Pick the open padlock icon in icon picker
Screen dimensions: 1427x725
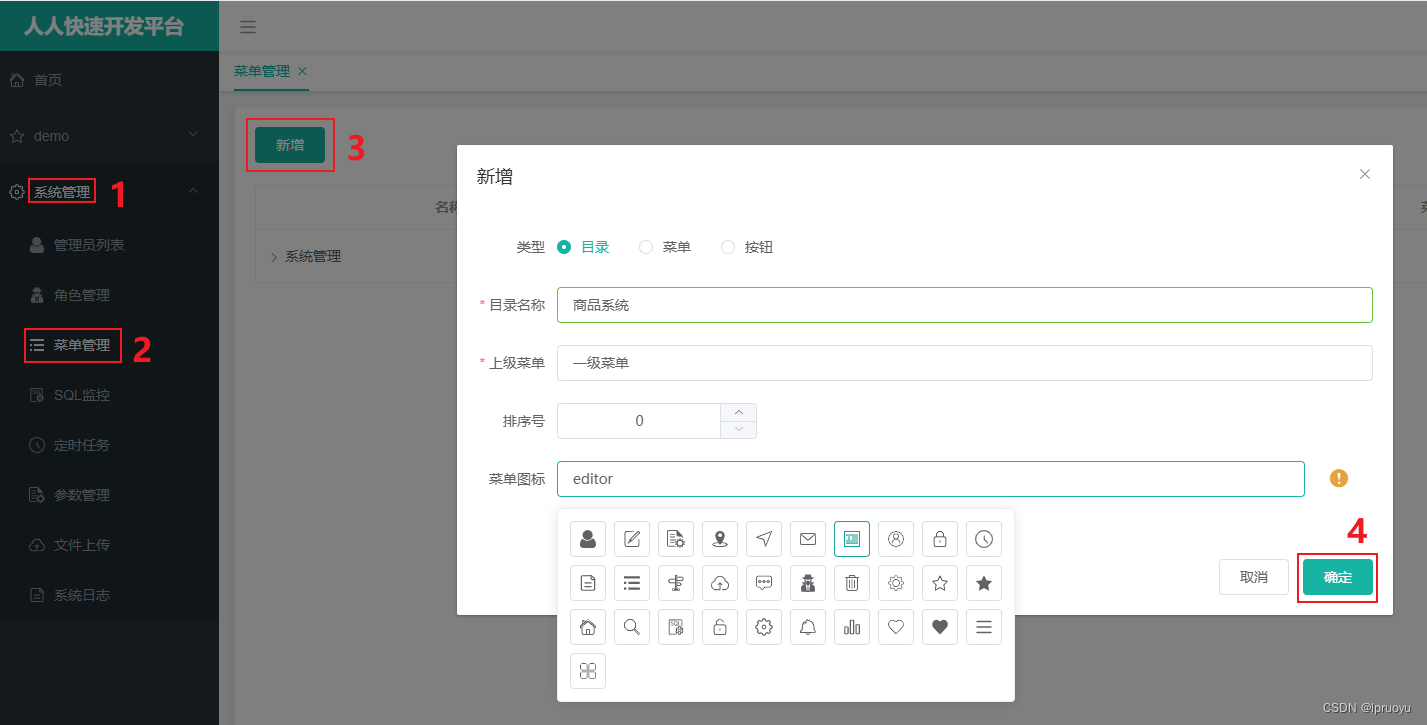[720, 627]
